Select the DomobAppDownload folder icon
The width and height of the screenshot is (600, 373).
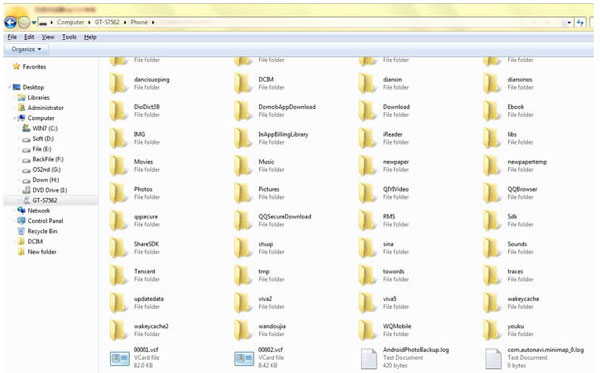coord(242,111)
